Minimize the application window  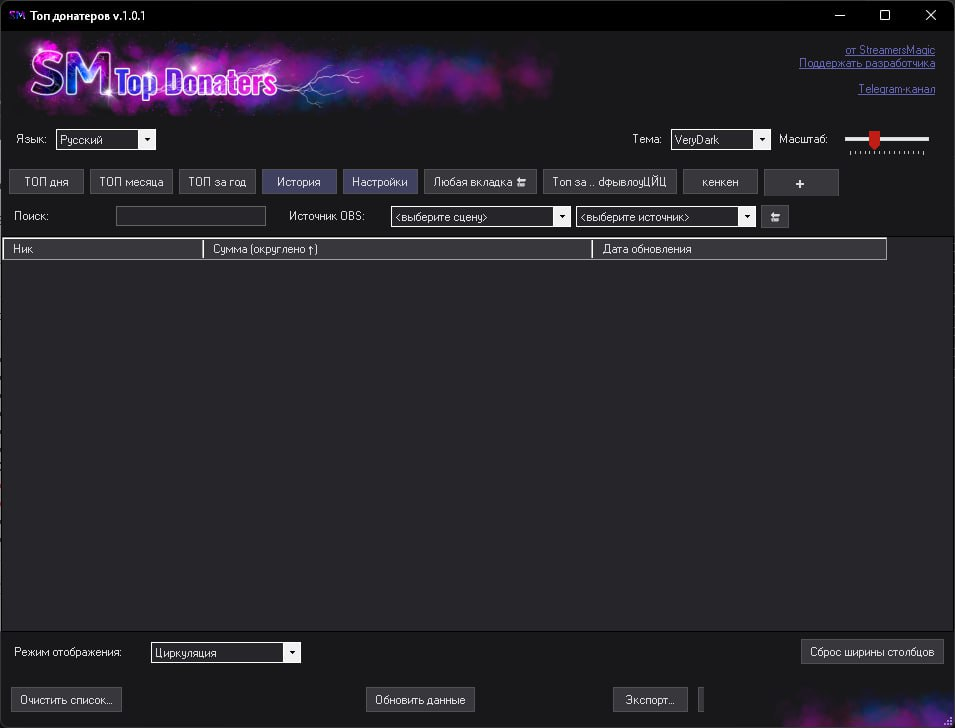coord(838,15)
